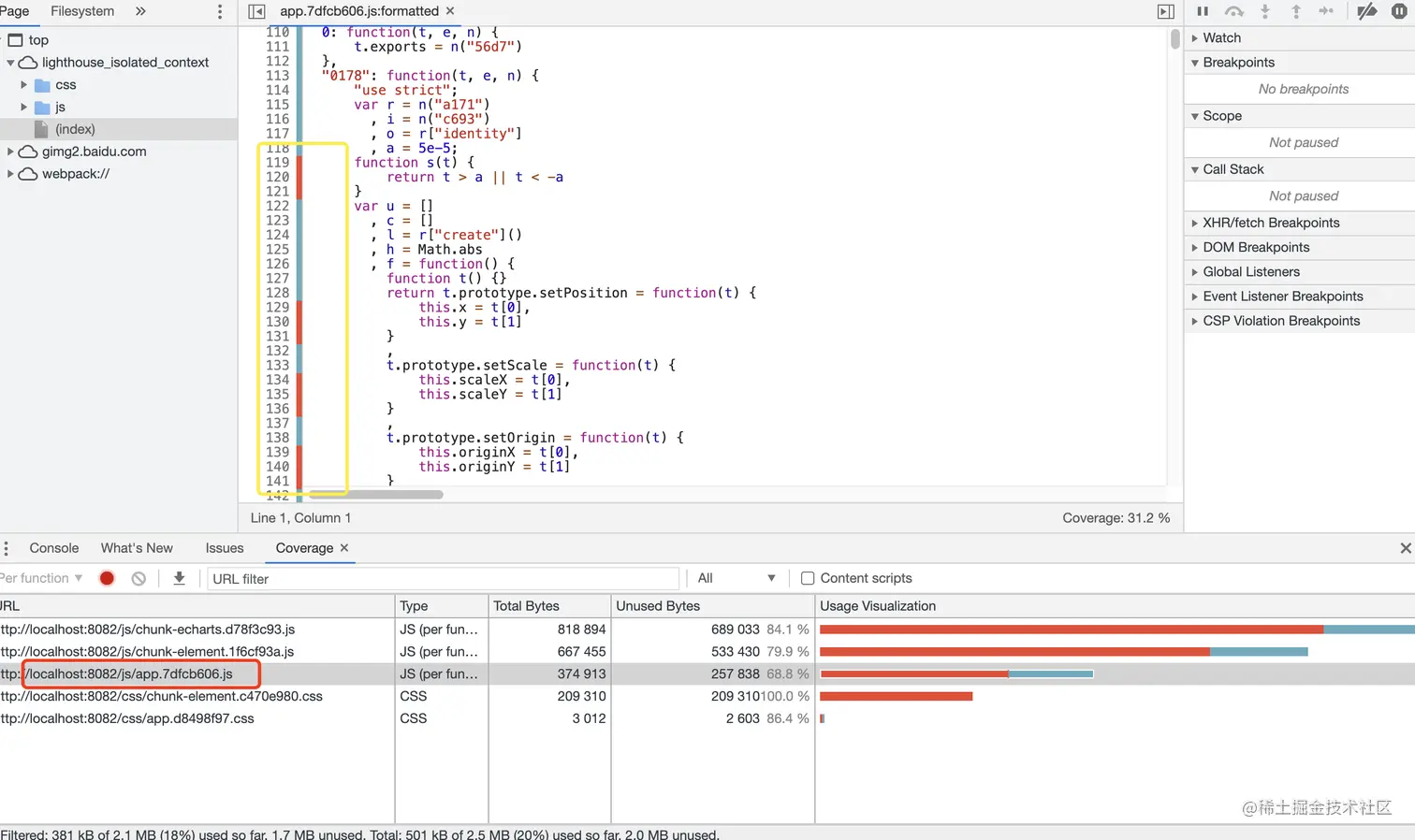This screenshot has height=840, width=1415.
Task: Toggle the navigator sidebar hide icon
Action: click(x=256, y=11)
